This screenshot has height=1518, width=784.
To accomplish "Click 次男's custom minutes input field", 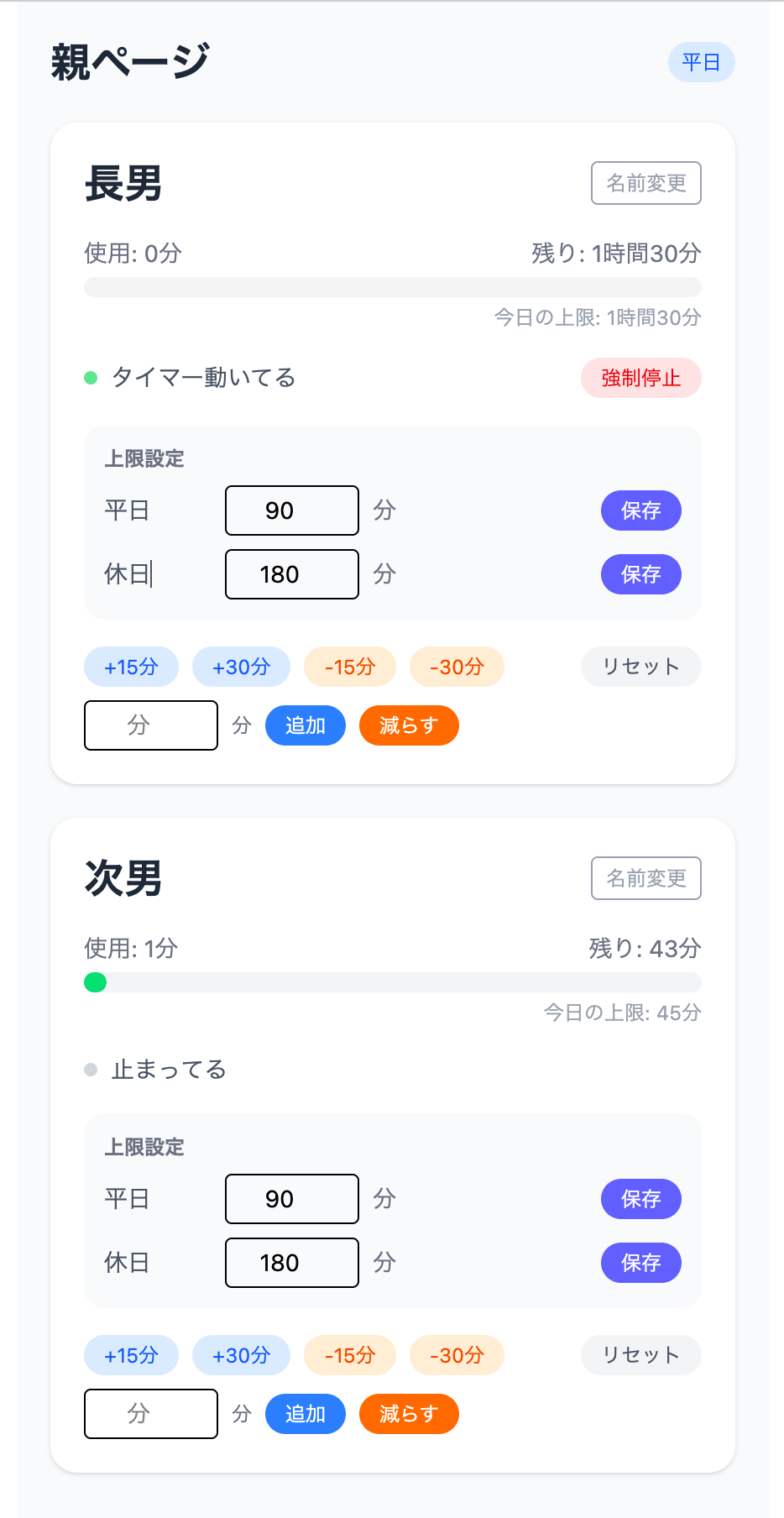I will 151,1414.
